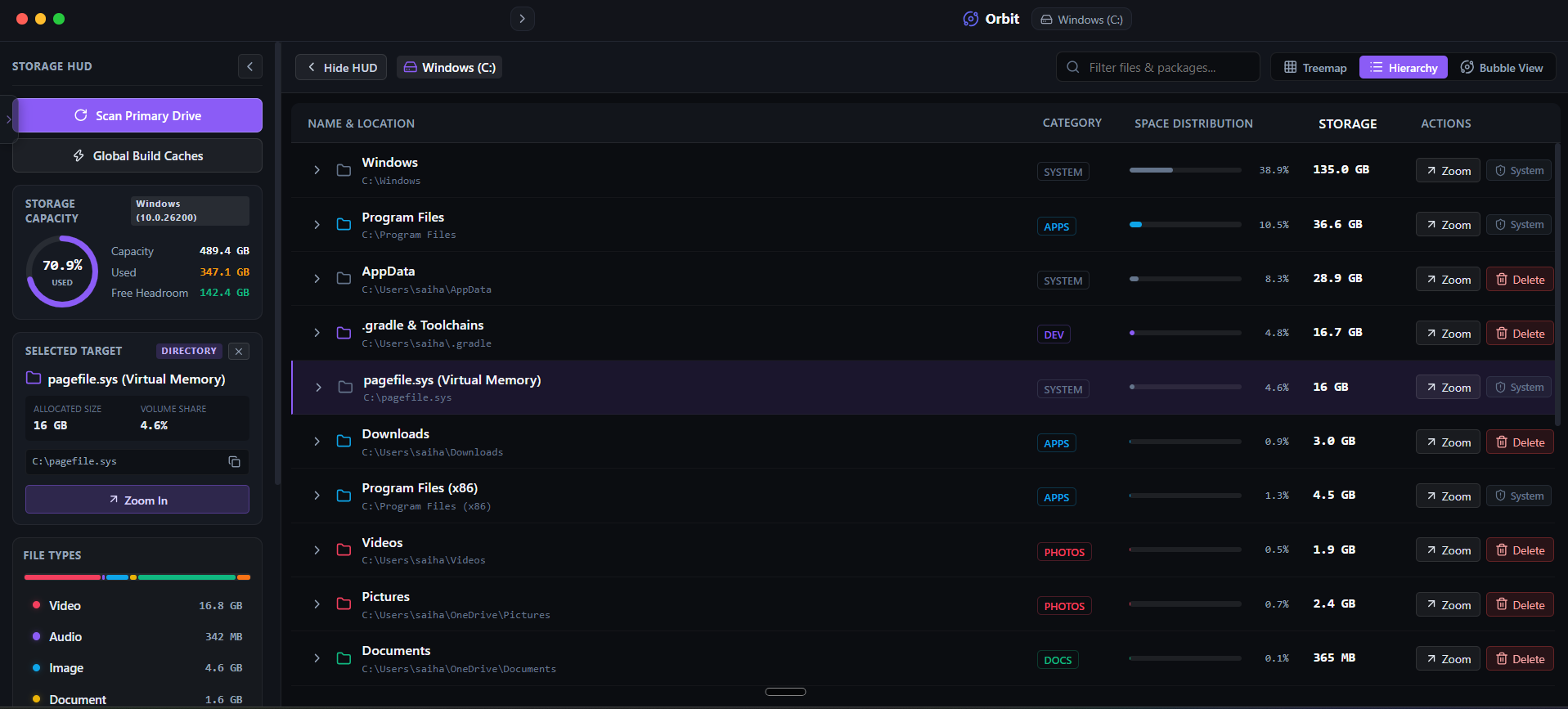Click the 70.9% used capacity ring
The image size is (1568, 709).
tap(62, 271)
